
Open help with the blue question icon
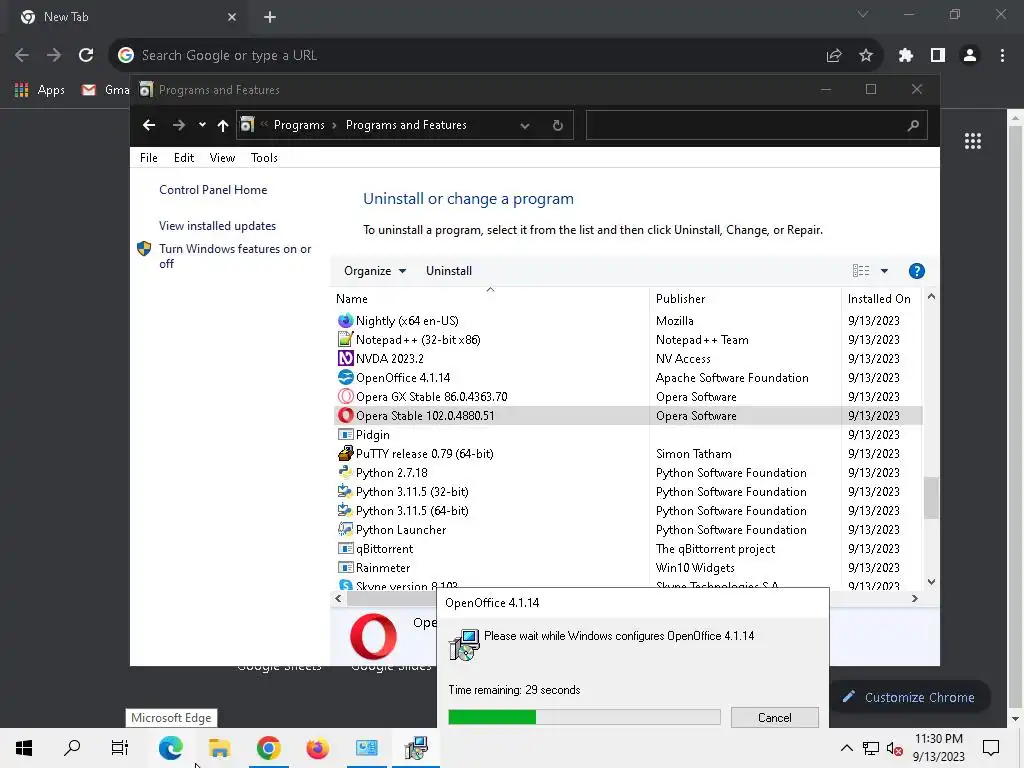916,271
